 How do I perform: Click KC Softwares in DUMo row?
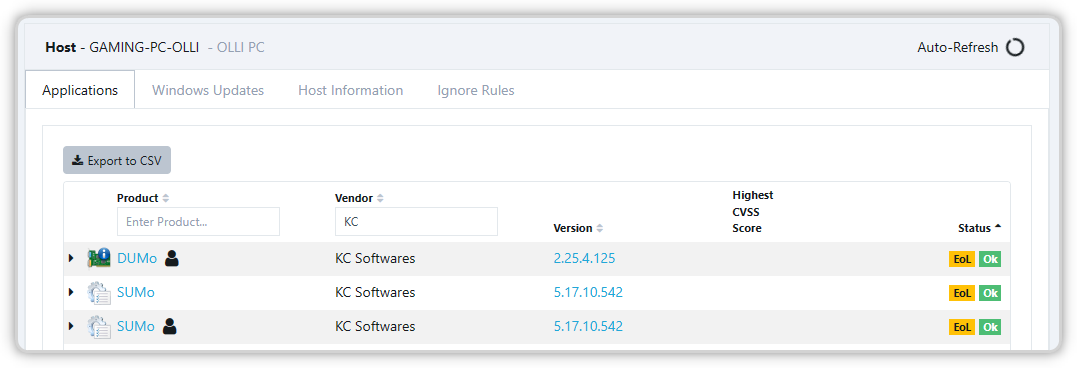375,259
